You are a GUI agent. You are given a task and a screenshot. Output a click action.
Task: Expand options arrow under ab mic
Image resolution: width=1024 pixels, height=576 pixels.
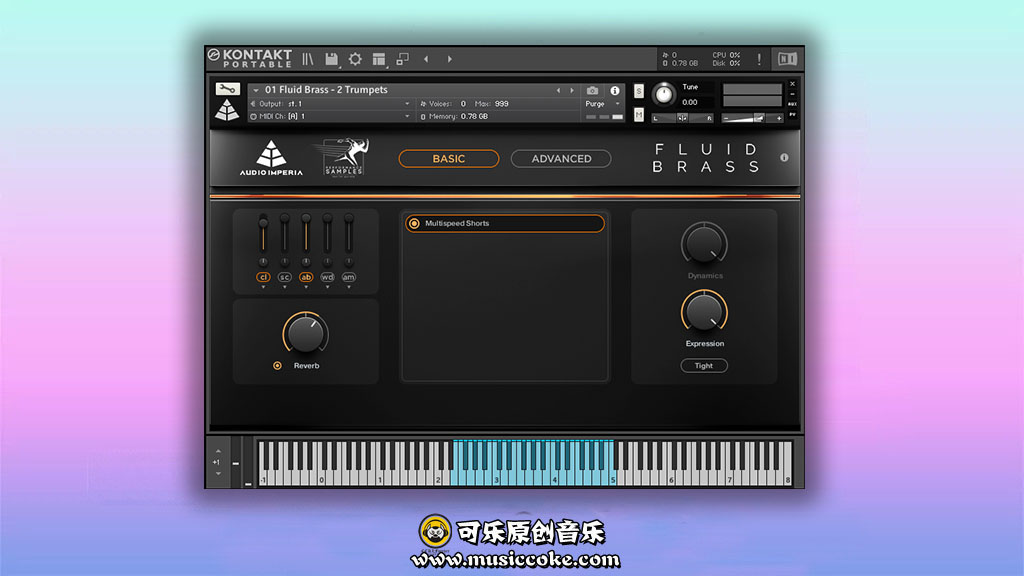pyautogui.click(x=306, y=287)
